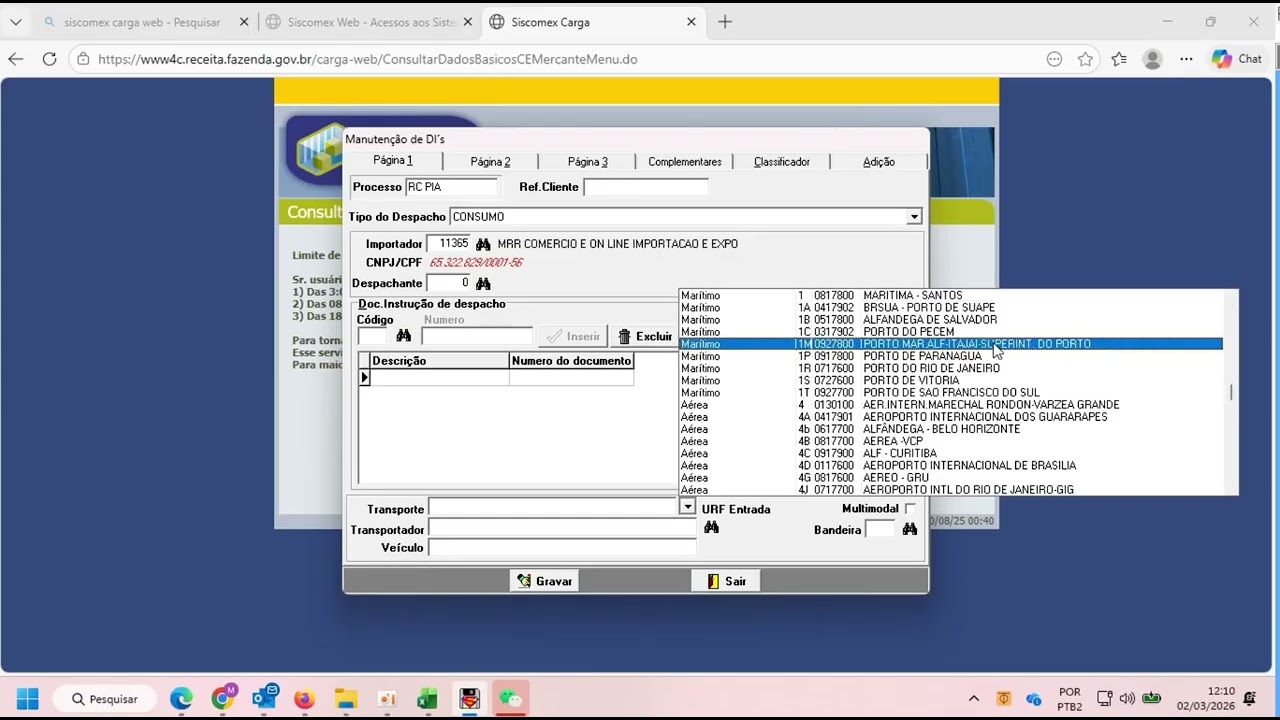Open URF Entrada binoculars search
Viewport: 1280px width, 720px height.
[x=711, y=527]
